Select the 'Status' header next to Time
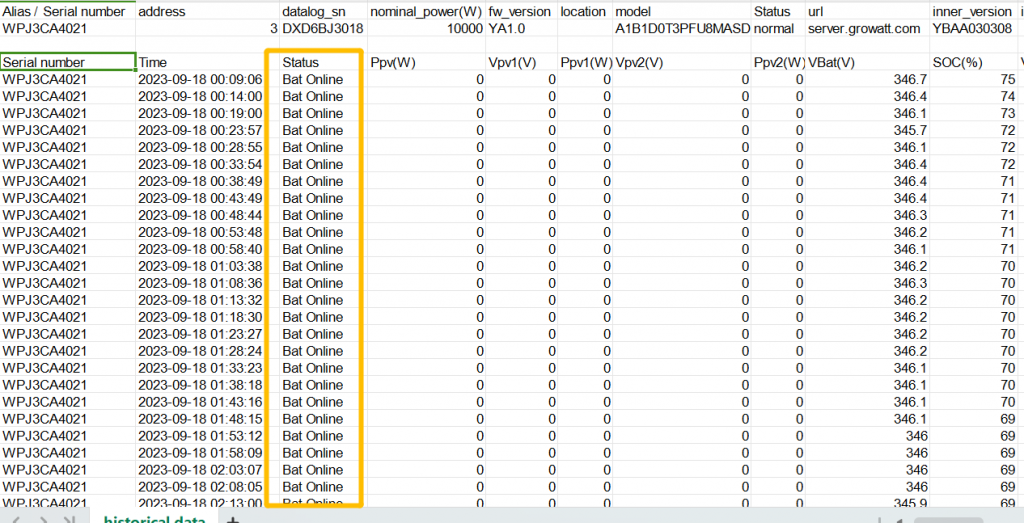 click(323, 63)
